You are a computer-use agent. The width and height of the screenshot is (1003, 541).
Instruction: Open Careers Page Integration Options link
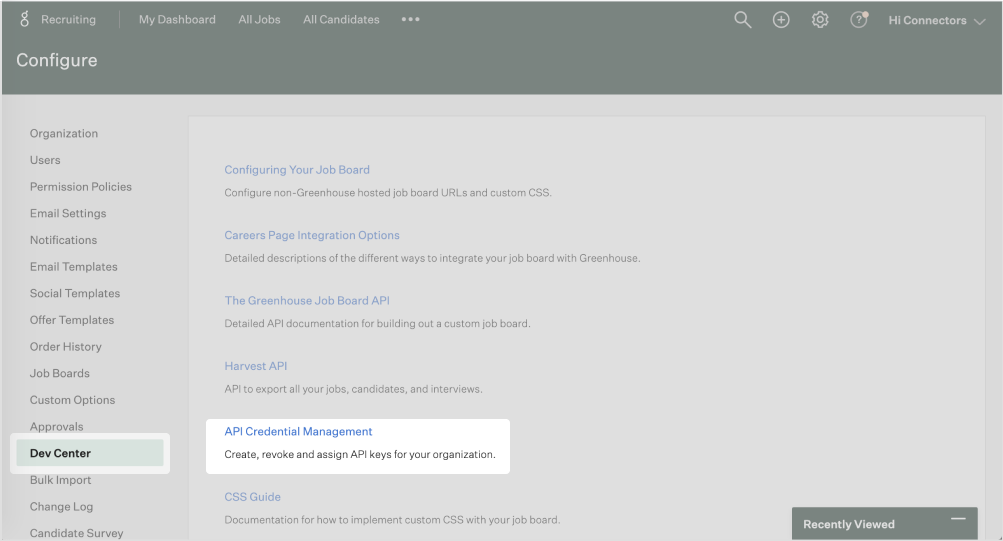(x=312, y=235)
